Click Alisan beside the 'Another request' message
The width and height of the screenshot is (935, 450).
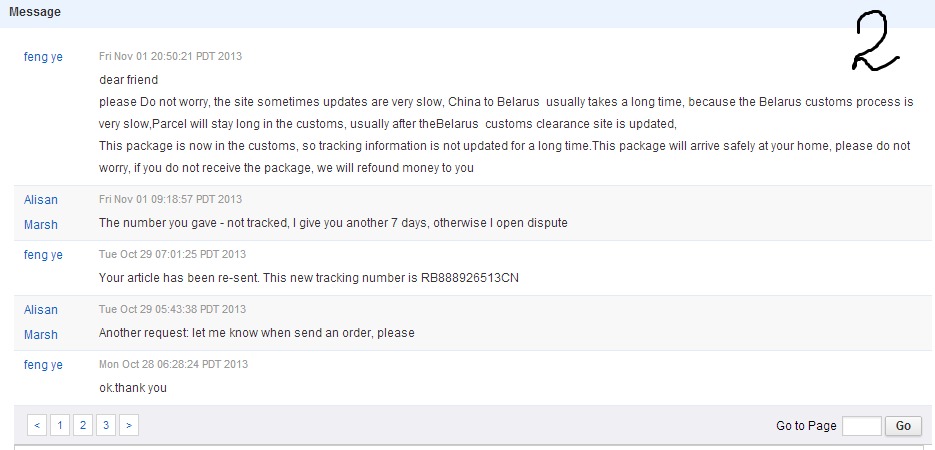coord(41,310)
